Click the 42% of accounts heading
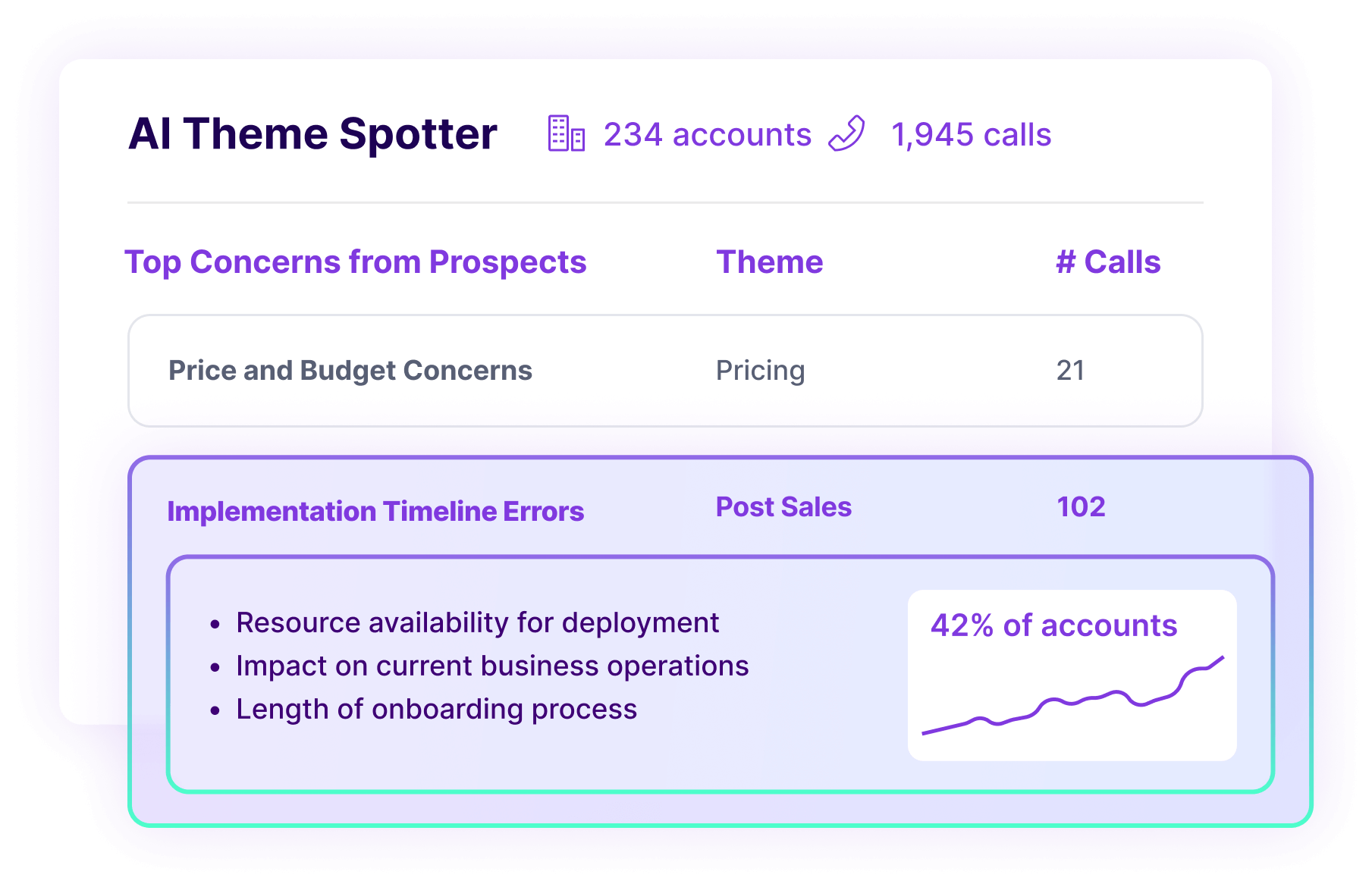This screenshot has width=1372, height=887. 1053,626
